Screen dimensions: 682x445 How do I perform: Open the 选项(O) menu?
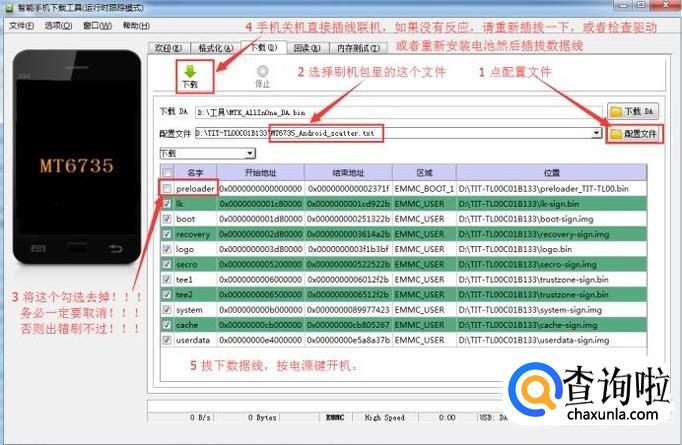58,26
